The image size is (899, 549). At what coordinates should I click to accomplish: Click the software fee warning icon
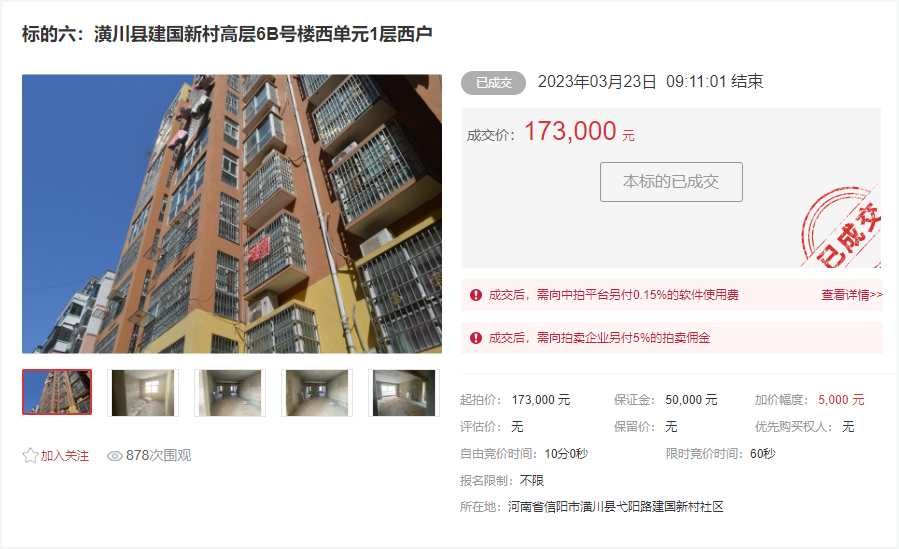[x=476, y=295]
